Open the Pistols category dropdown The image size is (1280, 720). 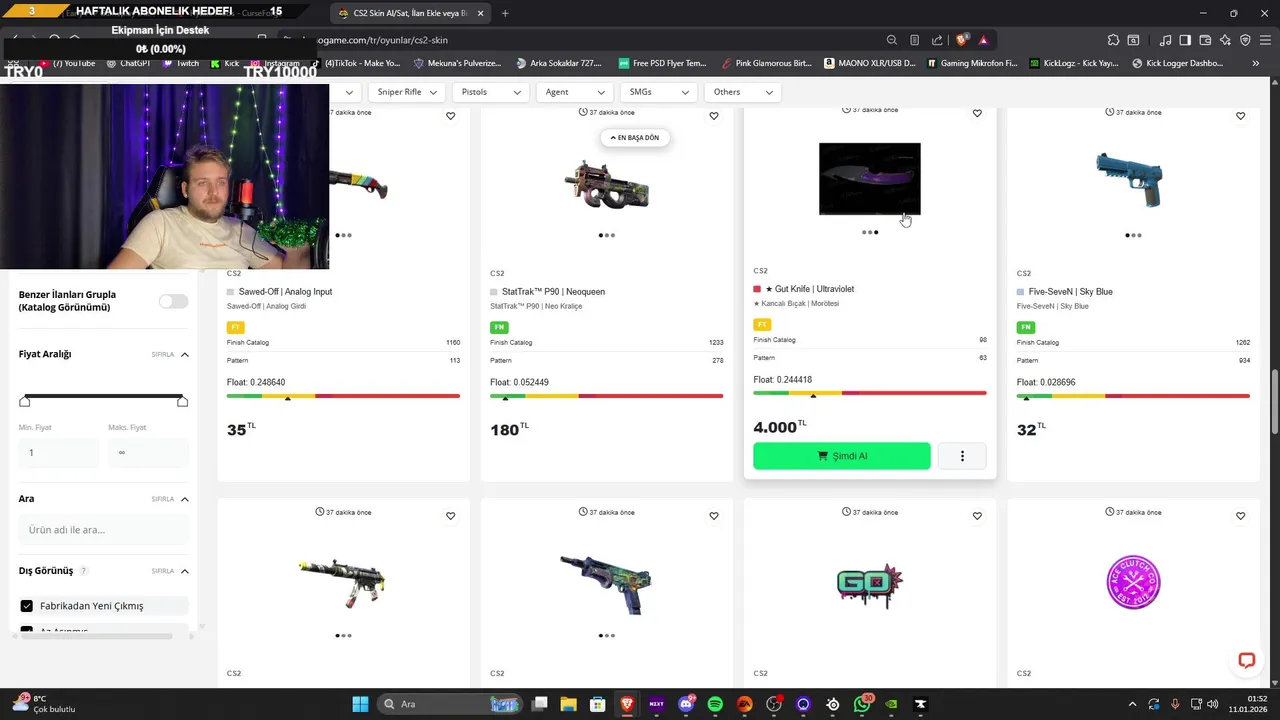coord(490,92)
